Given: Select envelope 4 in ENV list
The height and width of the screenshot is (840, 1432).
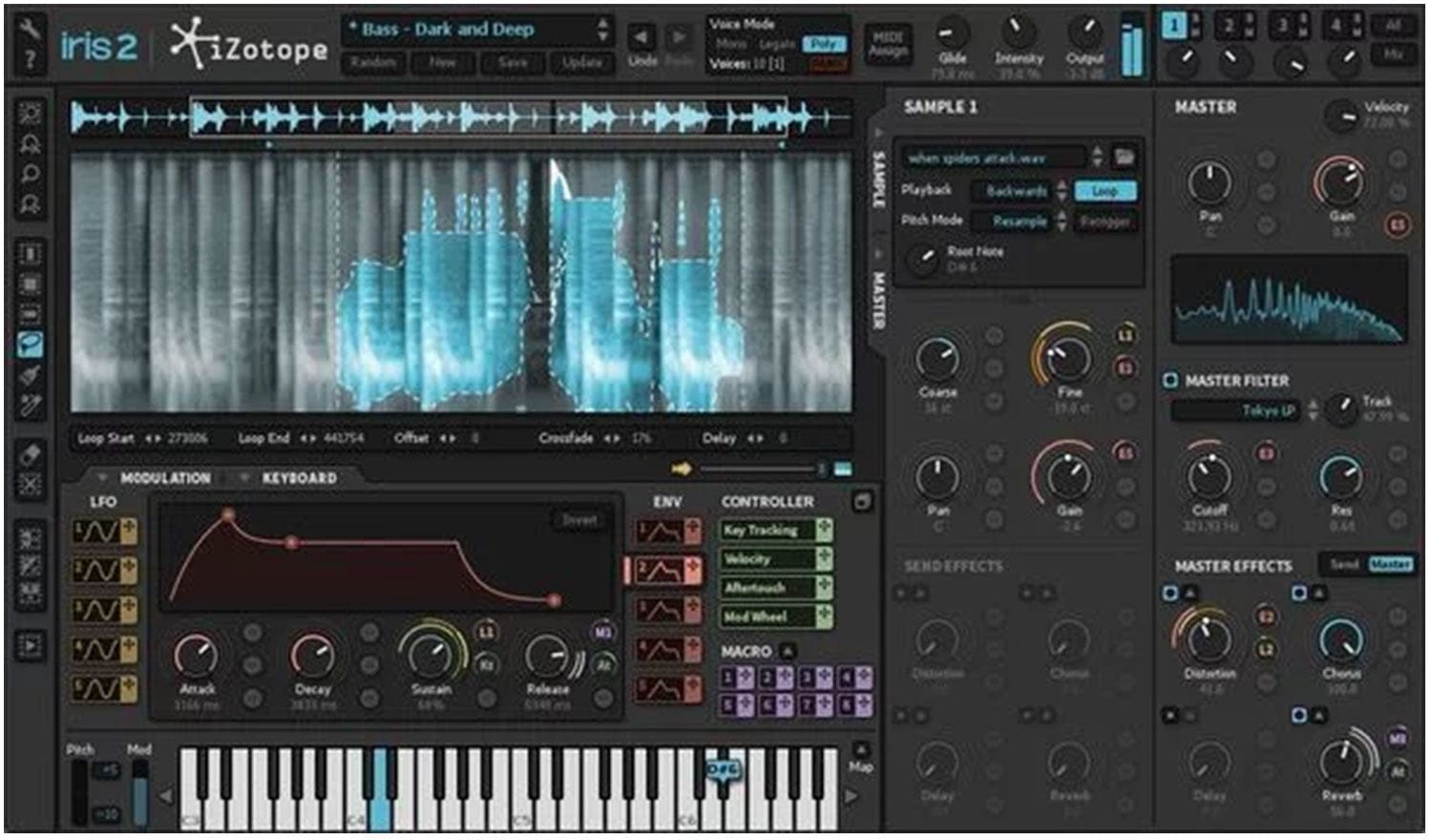Looking at the screenshot, I should click(659, 650).
